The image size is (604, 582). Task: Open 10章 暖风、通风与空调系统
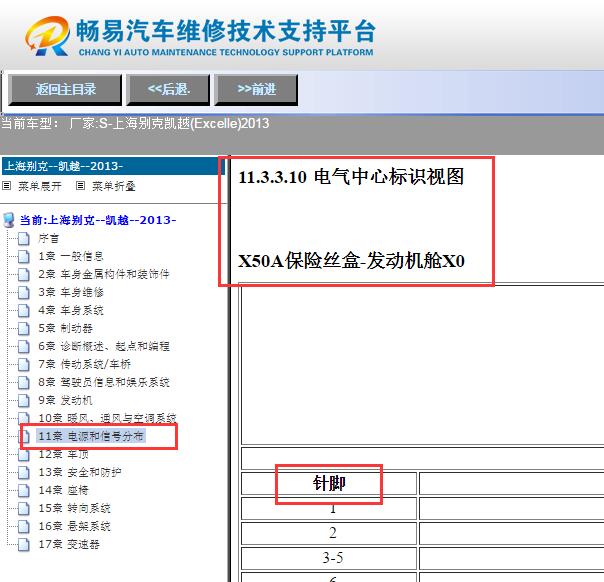(x=107, y=418)
